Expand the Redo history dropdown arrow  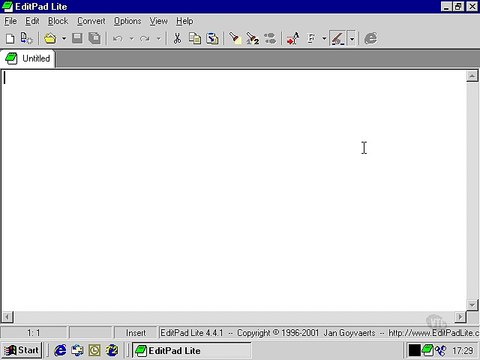point(159,39)
